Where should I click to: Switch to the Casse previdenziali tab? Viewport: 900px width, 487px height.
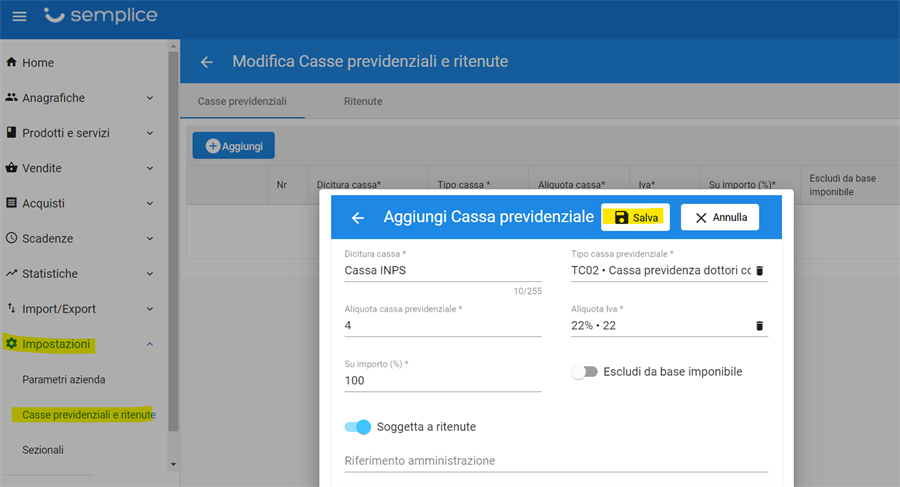pyautogui.click(x=242, y=101)
